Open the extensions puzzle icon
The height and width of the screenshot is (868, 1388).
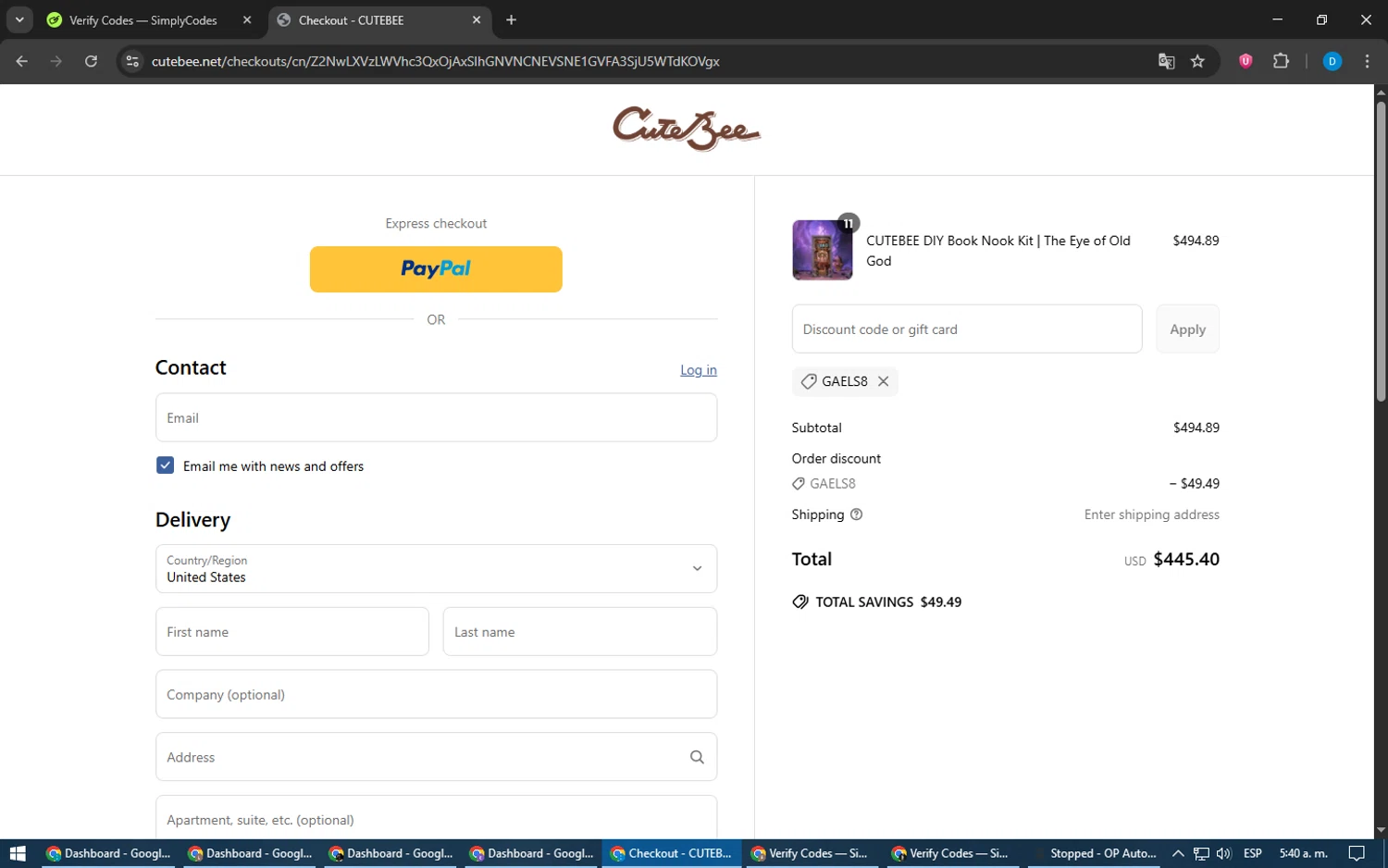click(x=1281, y=61)
